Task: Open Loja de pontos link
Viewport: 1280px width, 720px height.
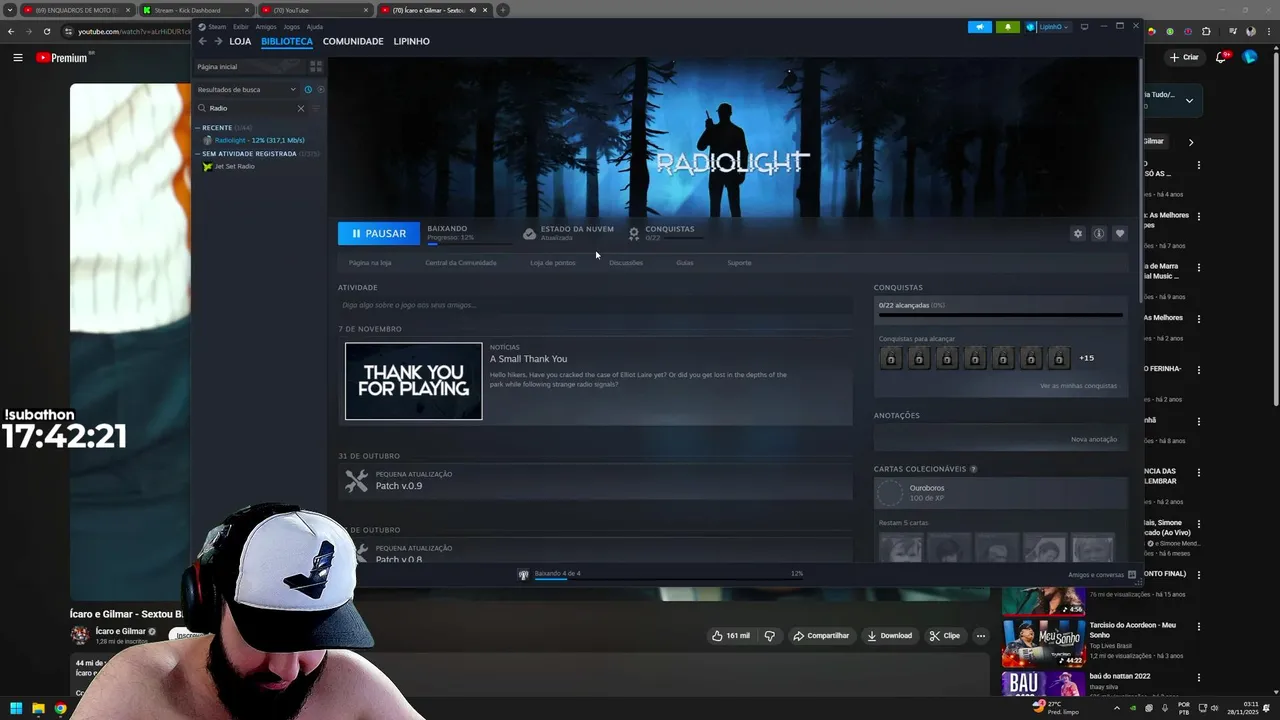Action: click(553, 263)
